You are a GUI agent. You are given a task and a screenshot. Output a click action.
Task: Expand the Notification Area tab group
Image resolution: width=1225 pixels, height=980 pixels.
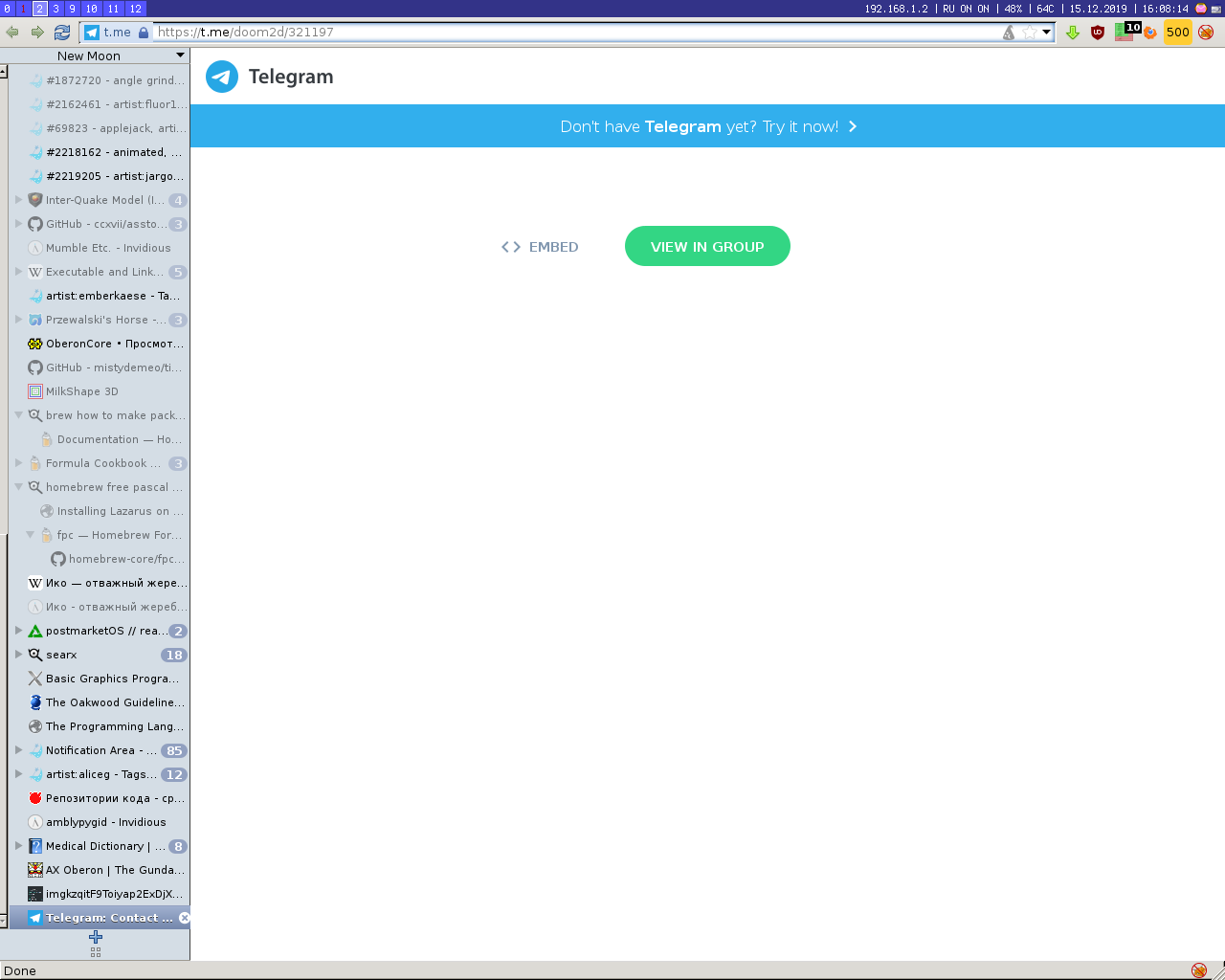18,750
